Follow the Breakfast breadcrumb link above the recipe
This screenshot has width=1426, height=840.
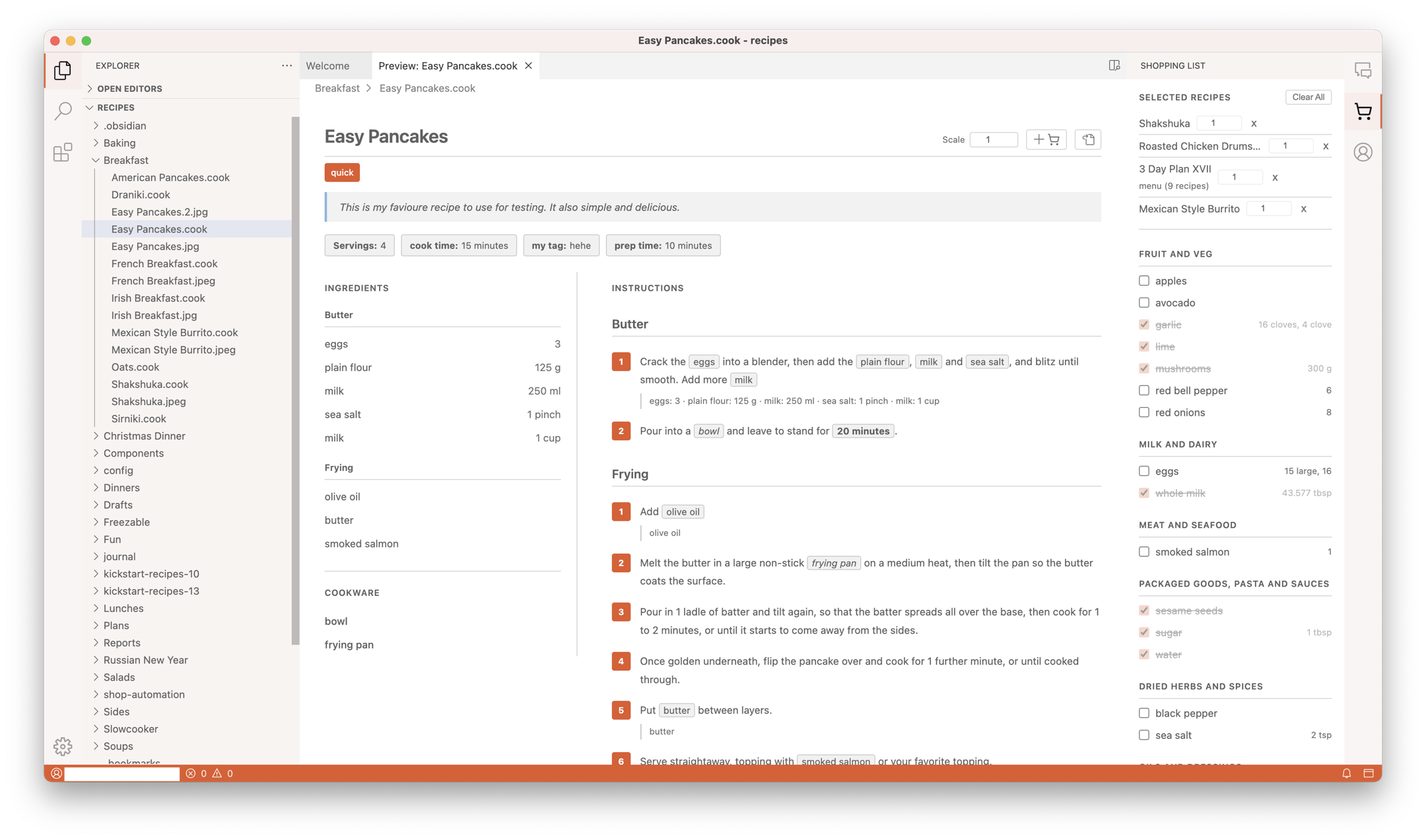337,88
